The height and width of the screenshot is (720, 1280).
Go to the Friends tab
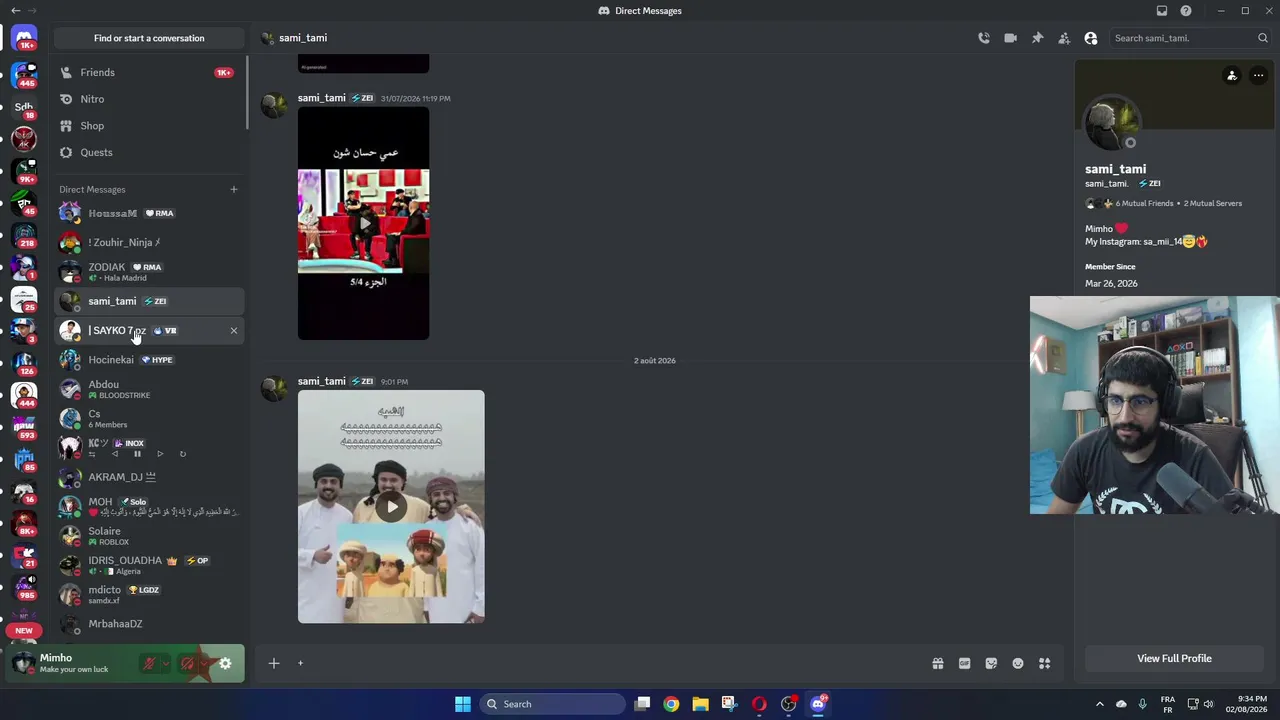point(149,72)
